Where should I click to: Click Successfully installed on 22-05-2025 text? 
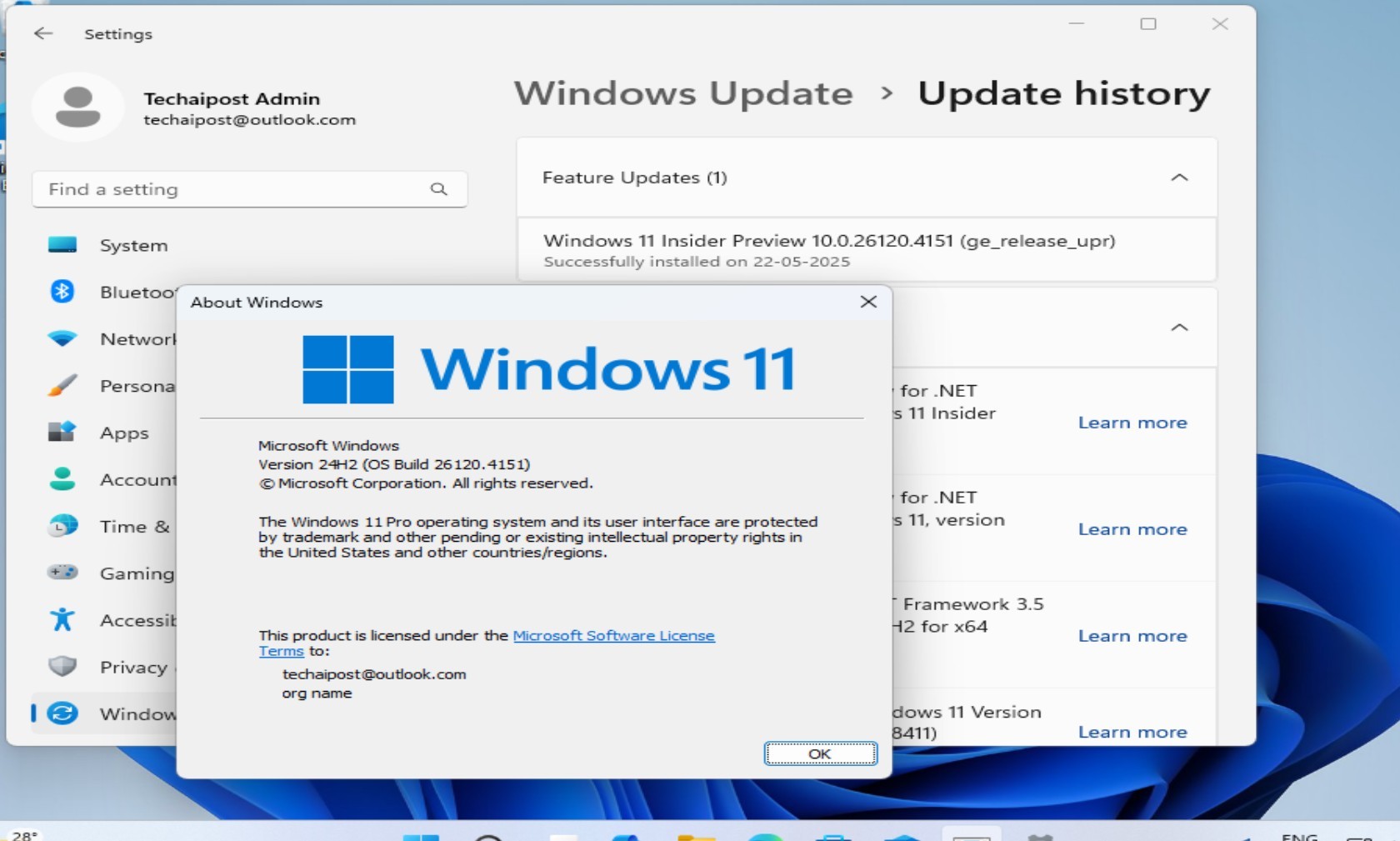(697, 262)
